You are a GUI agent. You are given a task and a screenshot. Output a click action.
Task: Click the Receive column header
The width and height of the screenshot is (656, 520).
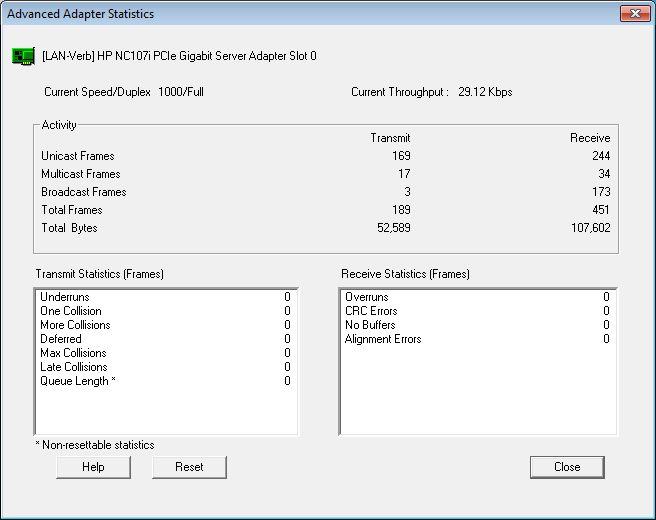tap(590, 138)
